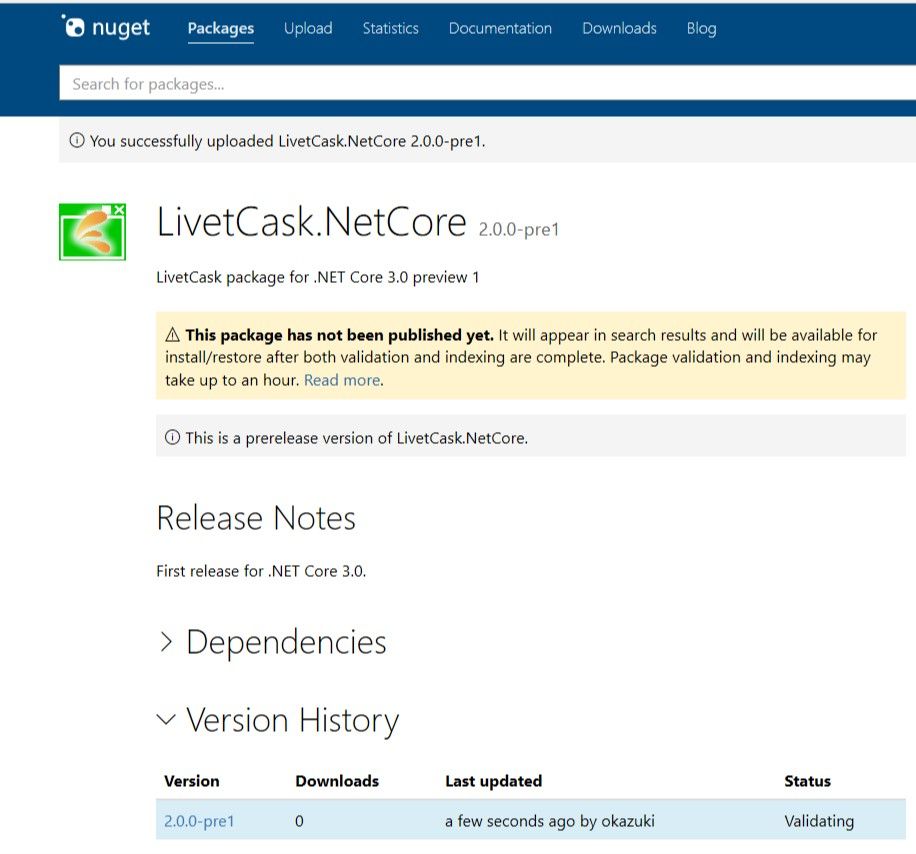Click the Release Notes heading

(256, 518)
